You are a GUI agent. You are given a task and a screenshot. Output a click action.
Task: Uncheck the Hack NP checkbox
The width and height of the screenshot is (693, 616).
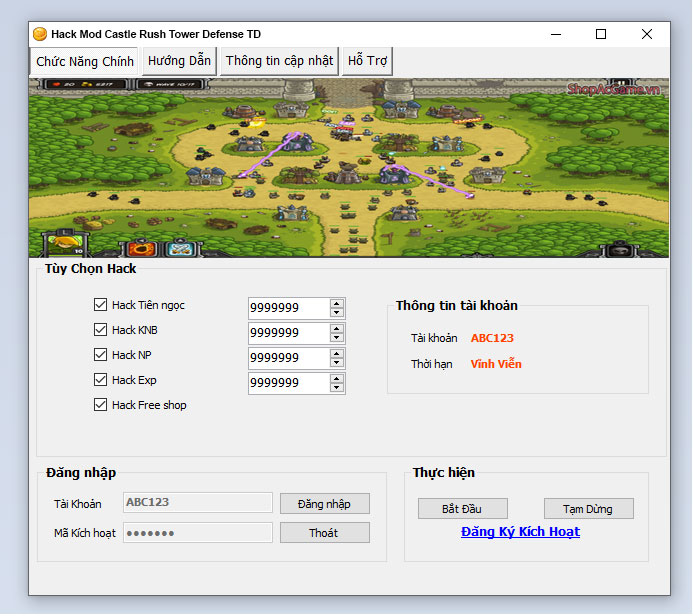pos(100,355)
